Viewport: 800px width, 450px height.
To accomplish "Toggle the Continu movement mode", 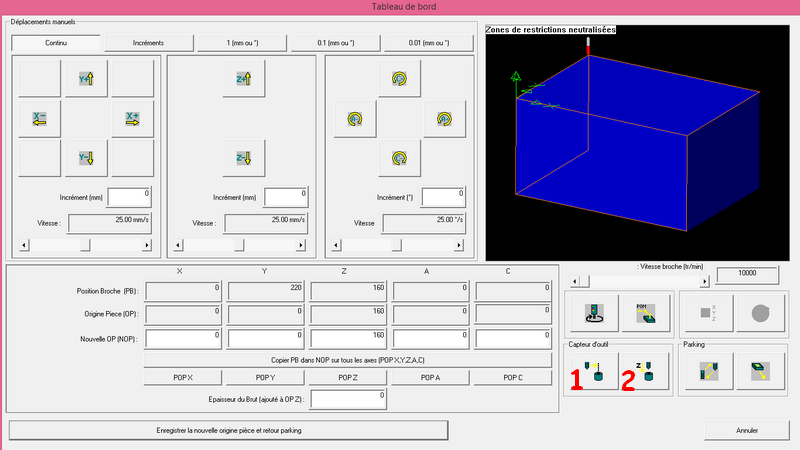I will pyautogui.click(x=56, y=43).
